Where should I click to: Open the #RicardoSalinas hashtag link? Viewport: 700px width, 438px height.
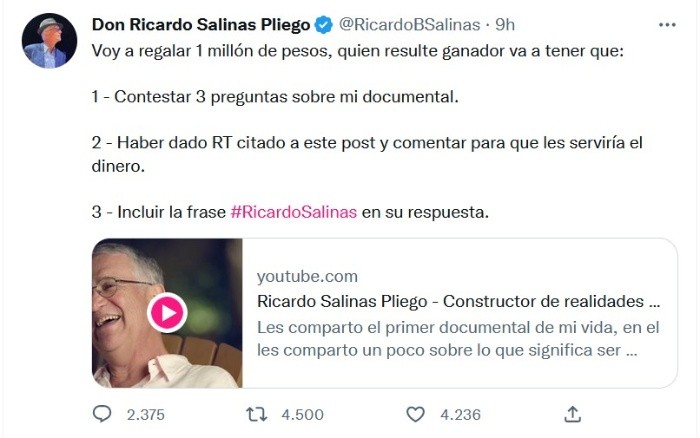tap(294, 212)
